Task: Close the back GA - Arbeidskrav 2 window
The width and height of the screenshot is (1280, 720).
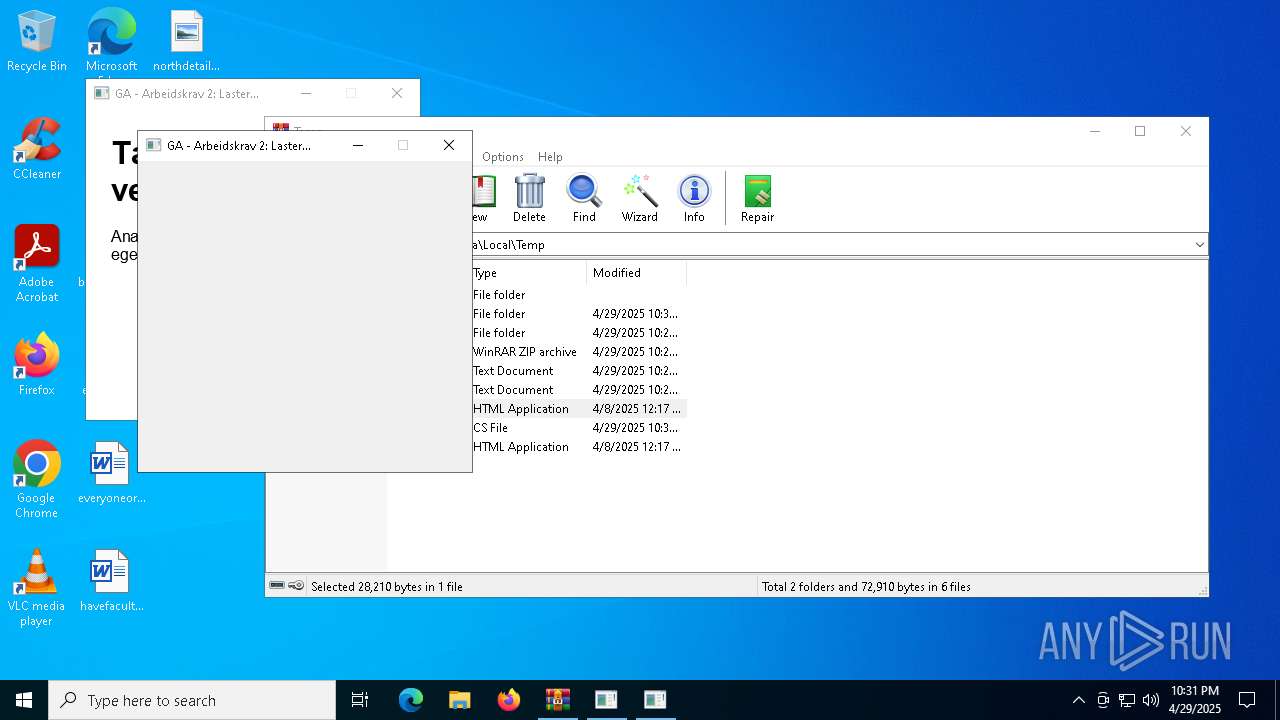Action: pyautogui.click(x=397, y=93)
